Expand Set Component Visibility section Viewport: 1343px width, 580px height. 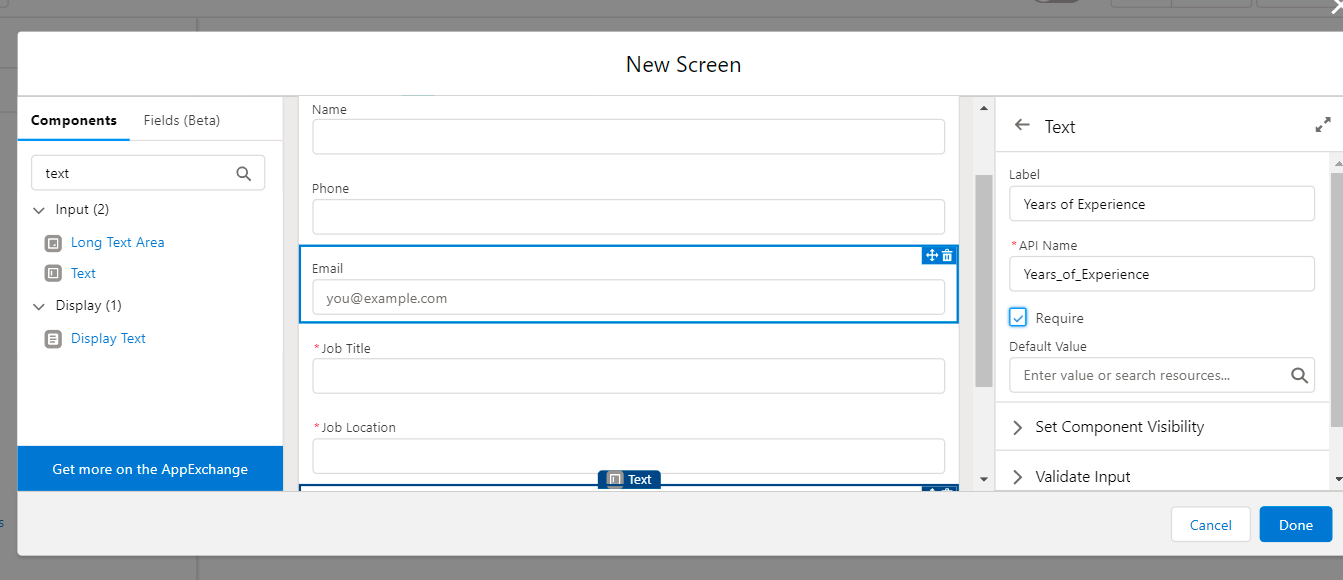[x=1018, y=427]
